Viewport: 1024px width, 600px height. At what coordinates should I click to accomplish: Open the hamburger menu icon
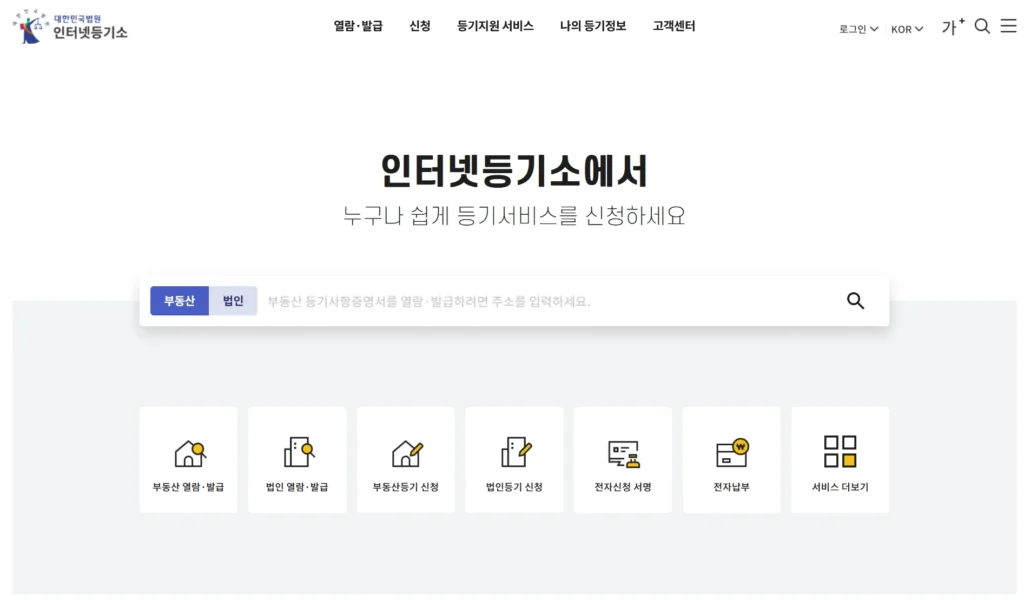click(x=1008, y=27)
